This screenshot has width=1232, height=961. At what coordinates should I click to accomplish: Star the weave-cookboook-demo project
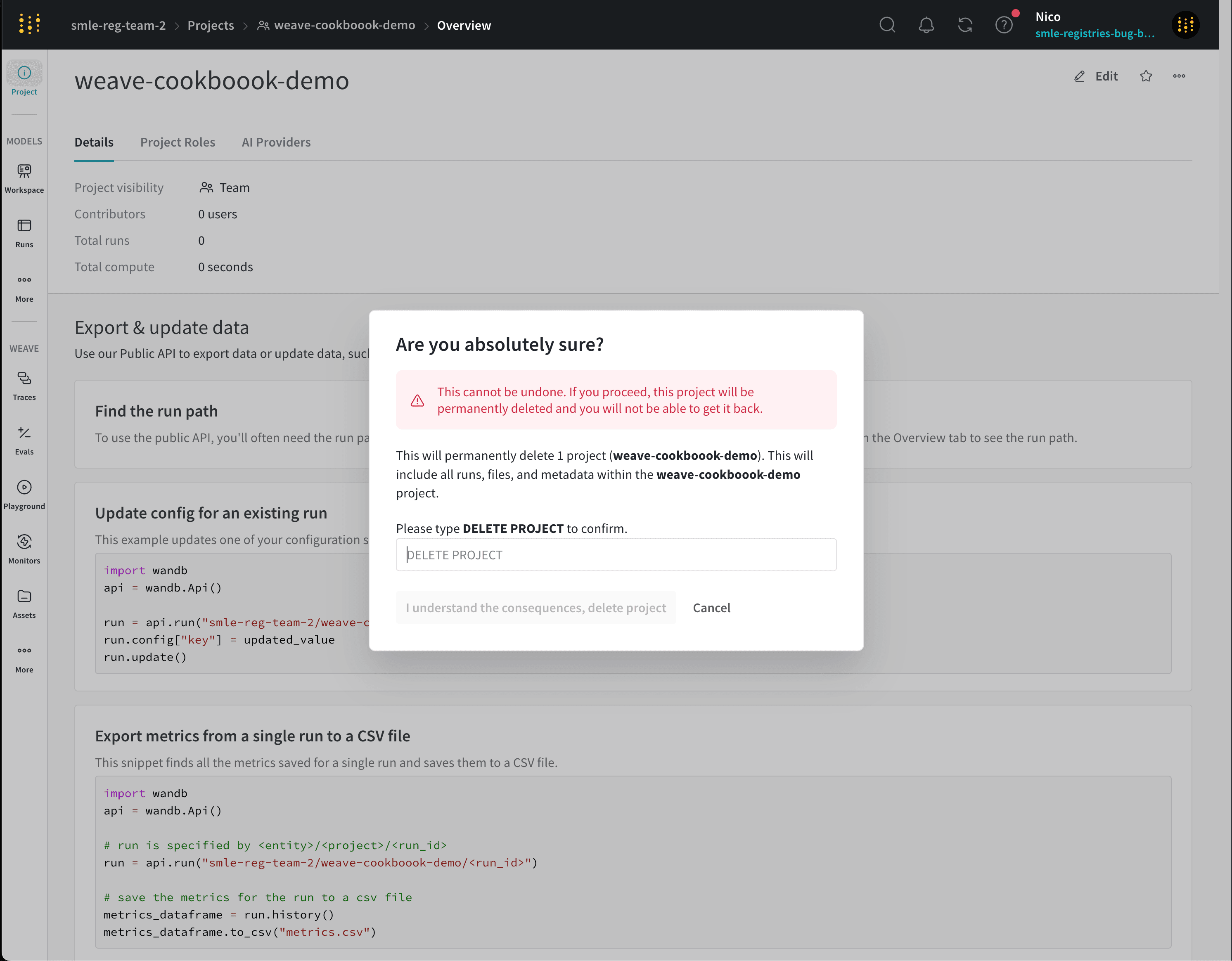(1146, 76)
